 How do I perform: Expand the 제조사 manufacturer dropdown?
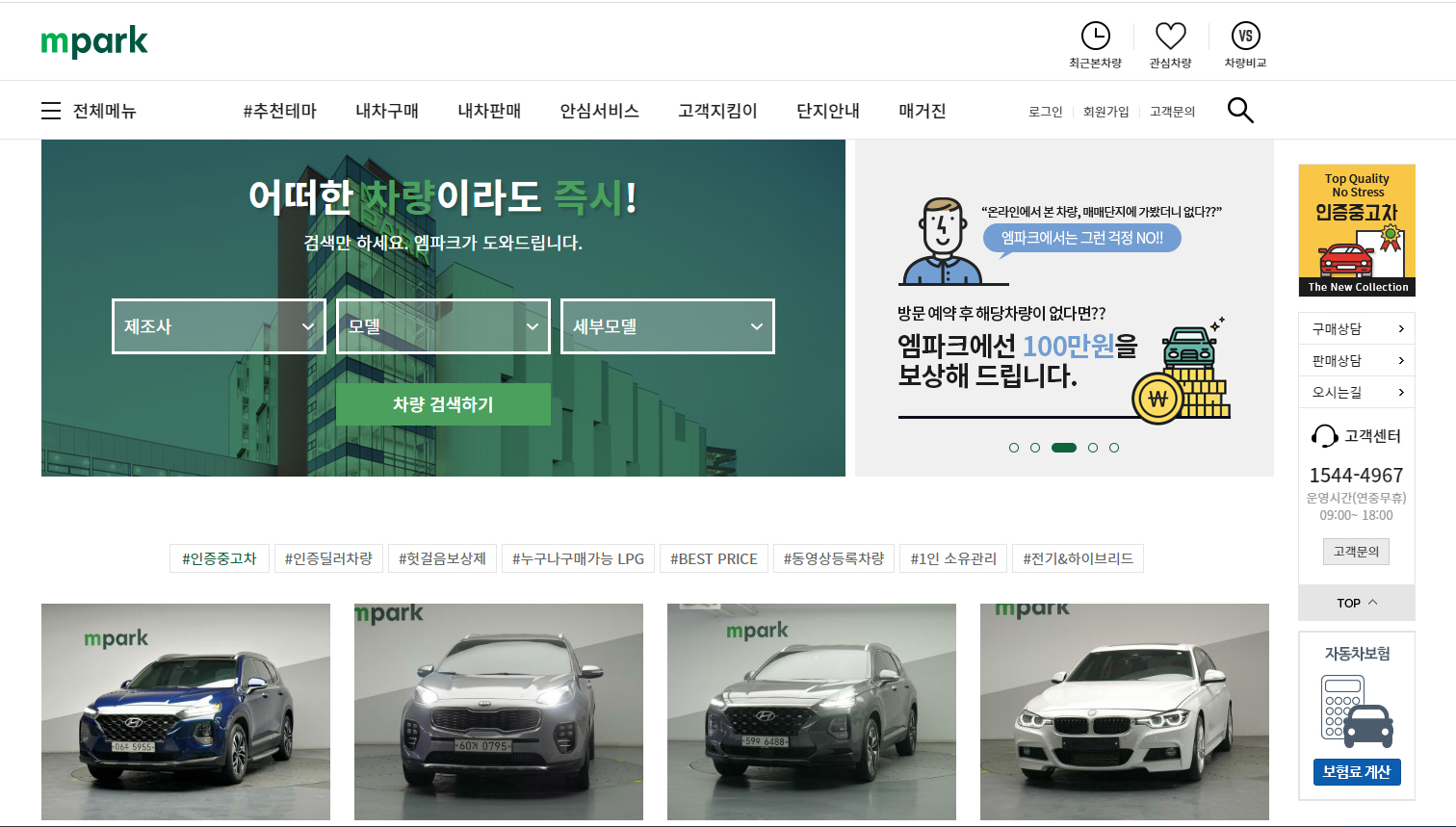point(219,326)
